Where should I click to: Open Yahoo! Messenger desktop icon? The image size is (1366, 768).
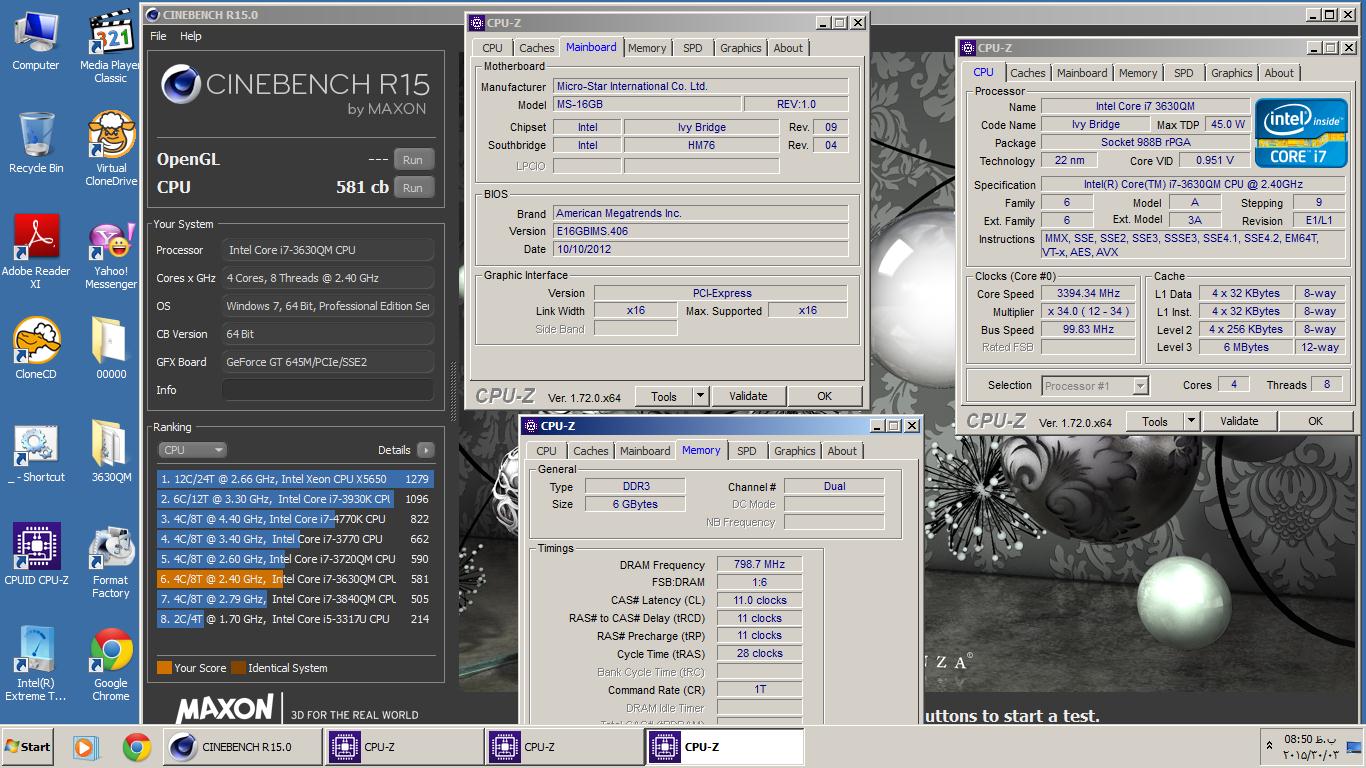(111, 252)
